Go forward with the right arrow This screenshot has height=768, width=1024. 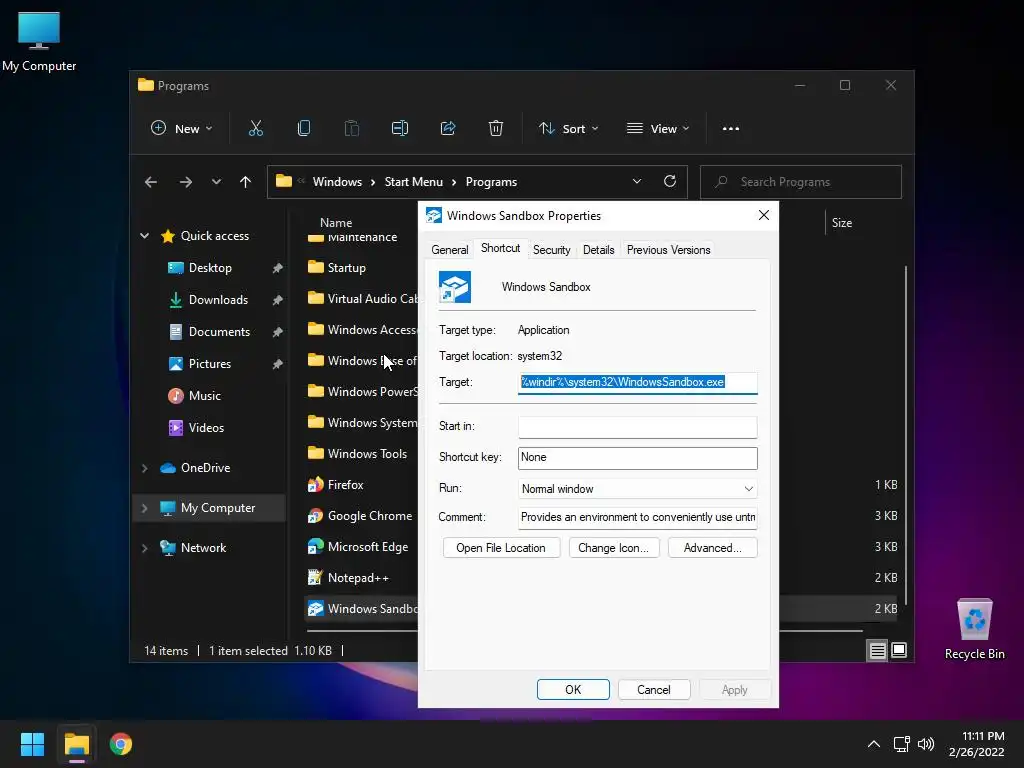coord(186,182)
